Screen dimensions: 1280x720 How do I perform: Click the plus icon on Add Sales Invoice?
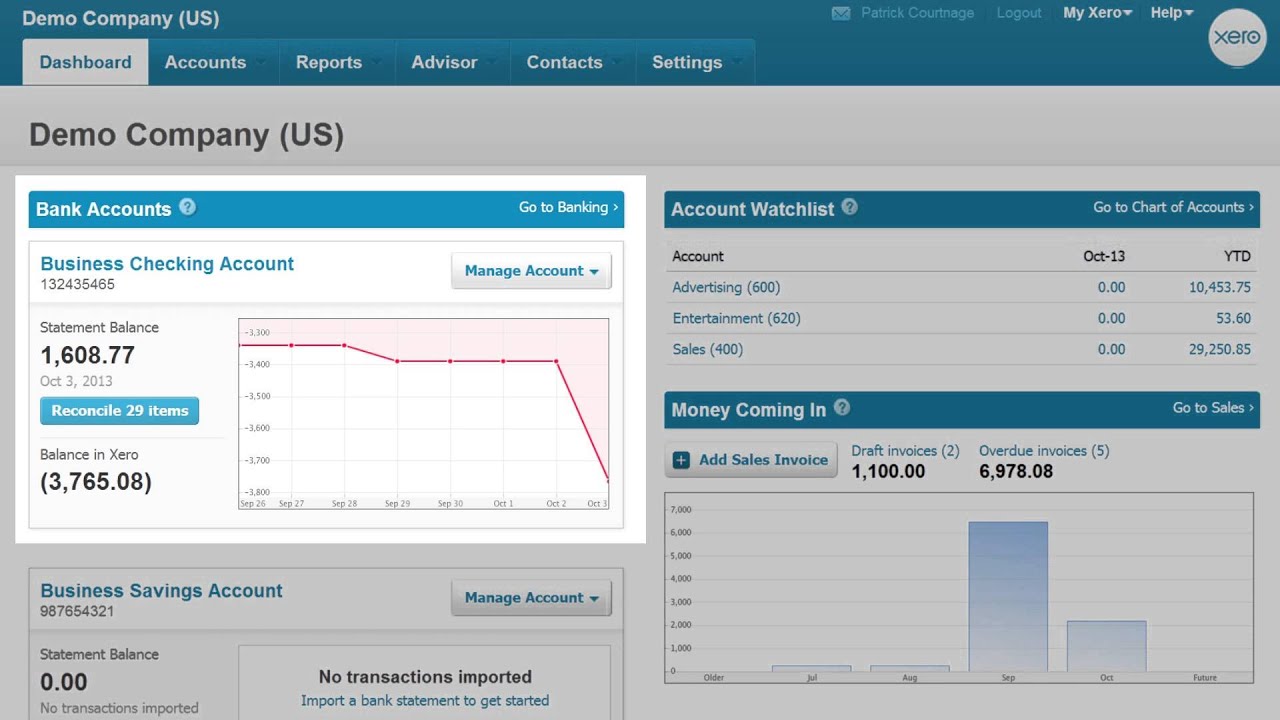click(x=681, y=460)
